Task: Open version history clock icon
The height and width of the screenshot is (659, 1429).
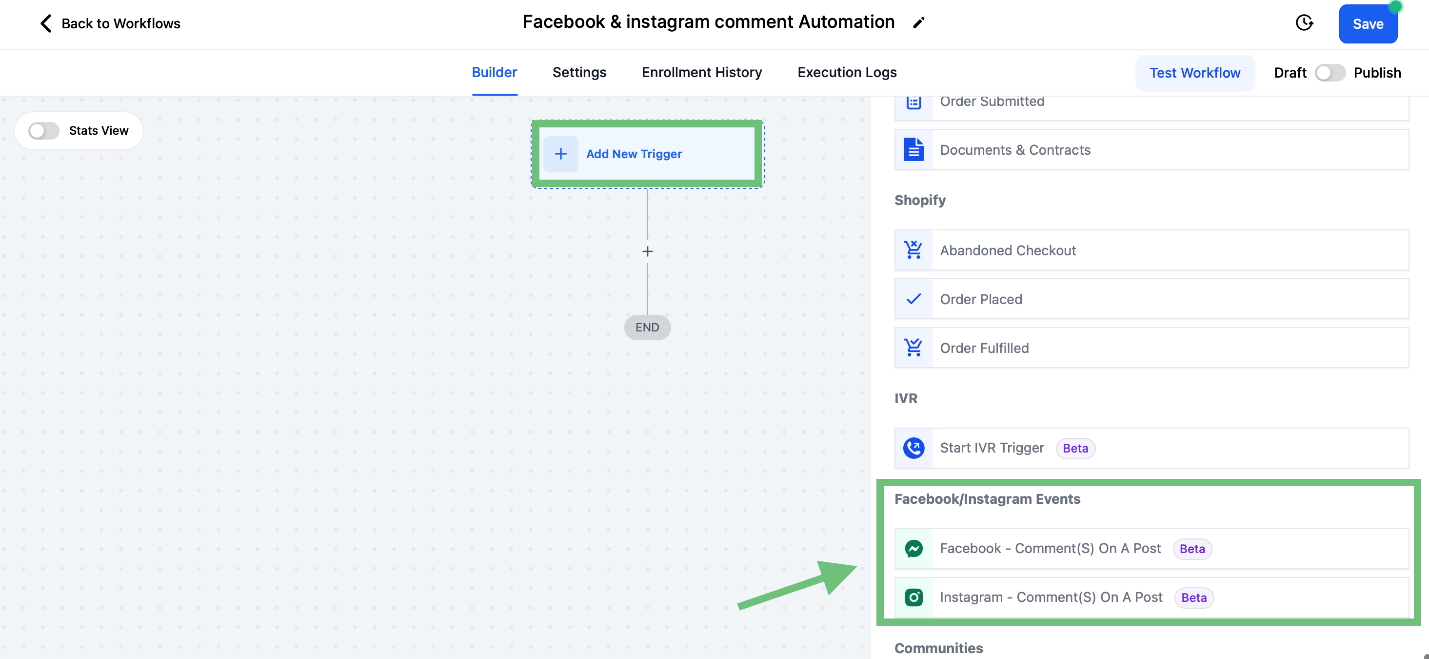Action: coord(1304,23)
